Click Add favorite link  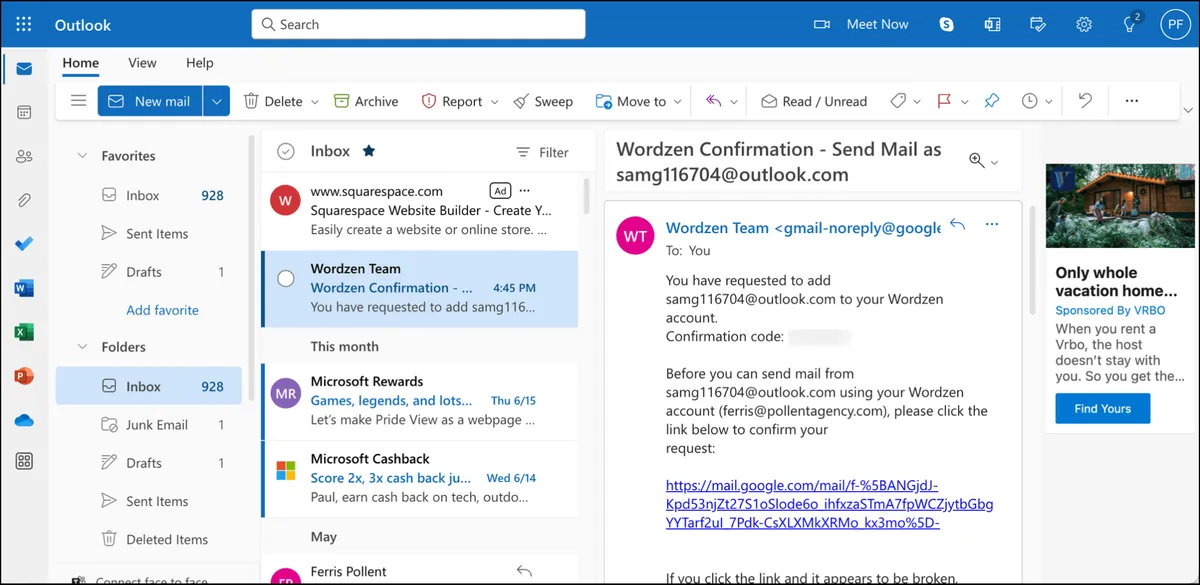click(162, 310)
